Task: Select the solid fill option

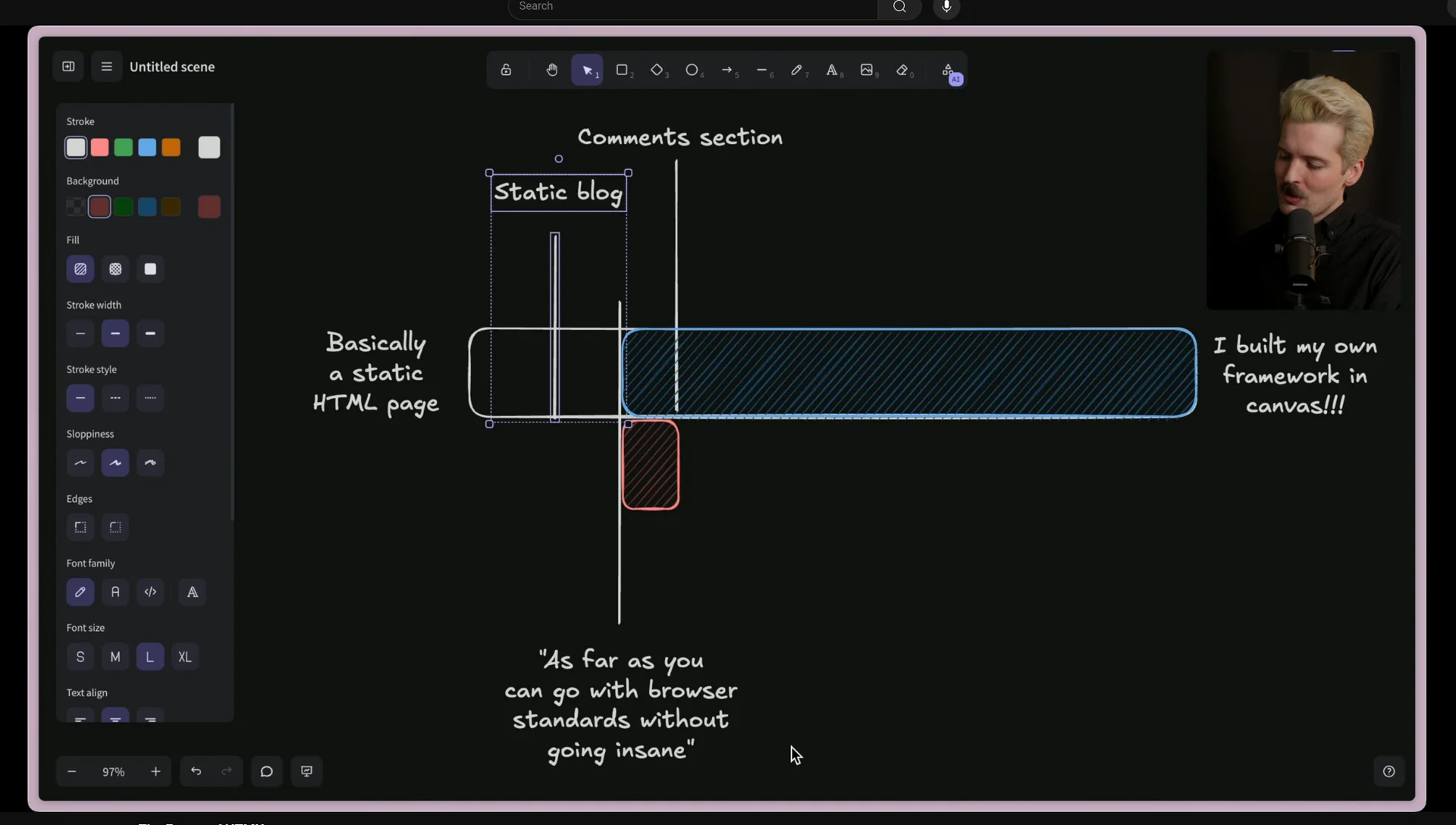Action: [150, 269]
